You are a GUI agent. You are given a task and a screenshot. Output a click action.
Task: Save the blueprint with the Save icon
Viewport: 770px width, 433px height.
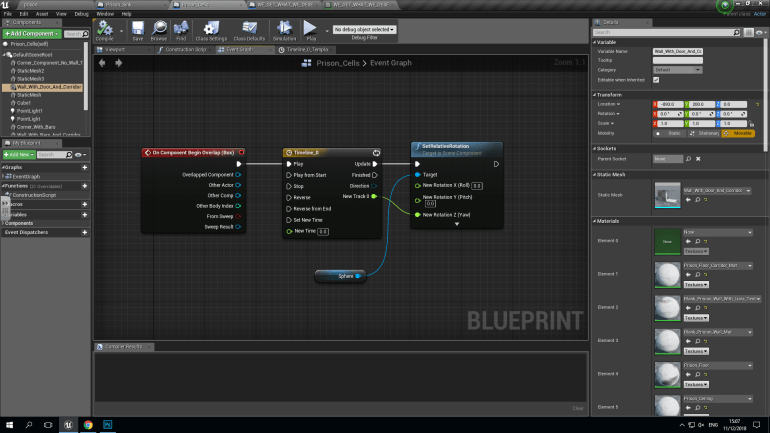[x=138, y=30]
